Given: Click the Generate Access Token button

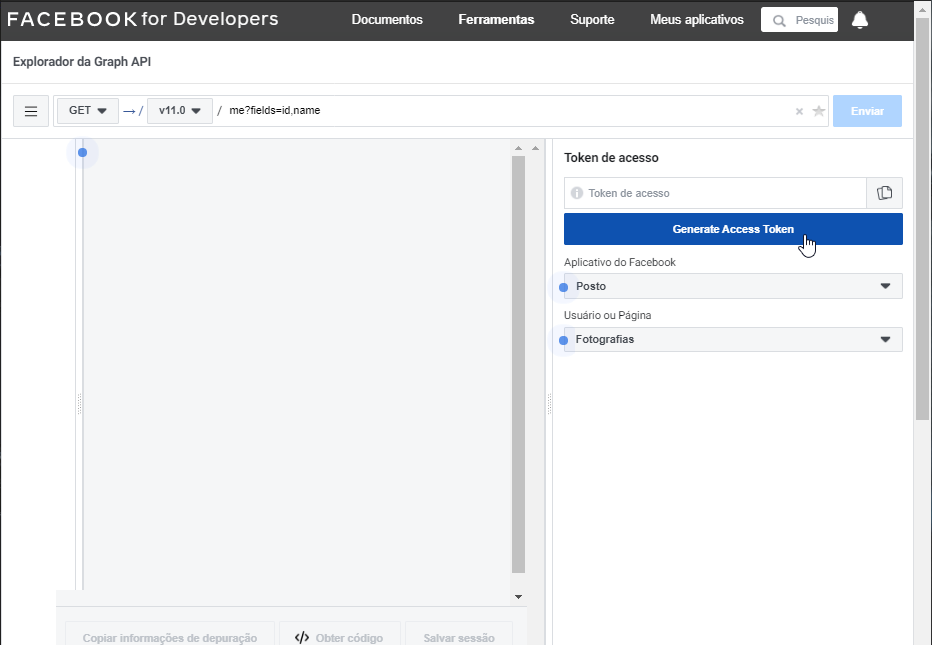Looking at the screenshot, I should point(733,229).
